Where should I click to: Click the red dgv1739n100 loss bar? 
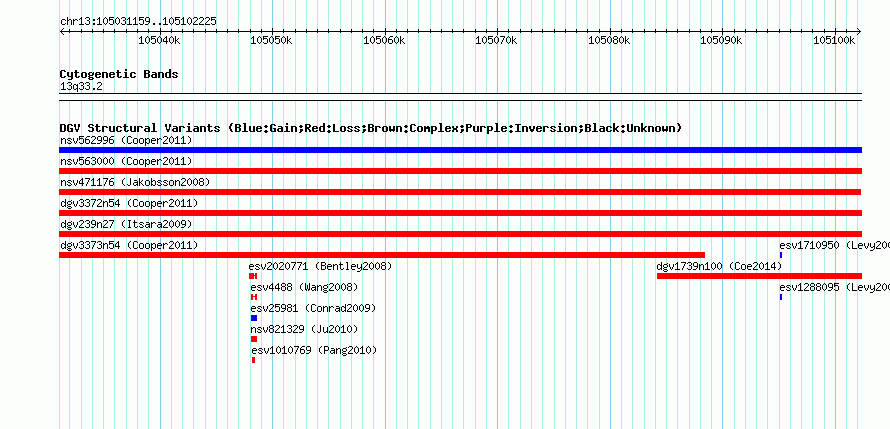[759, 276]
